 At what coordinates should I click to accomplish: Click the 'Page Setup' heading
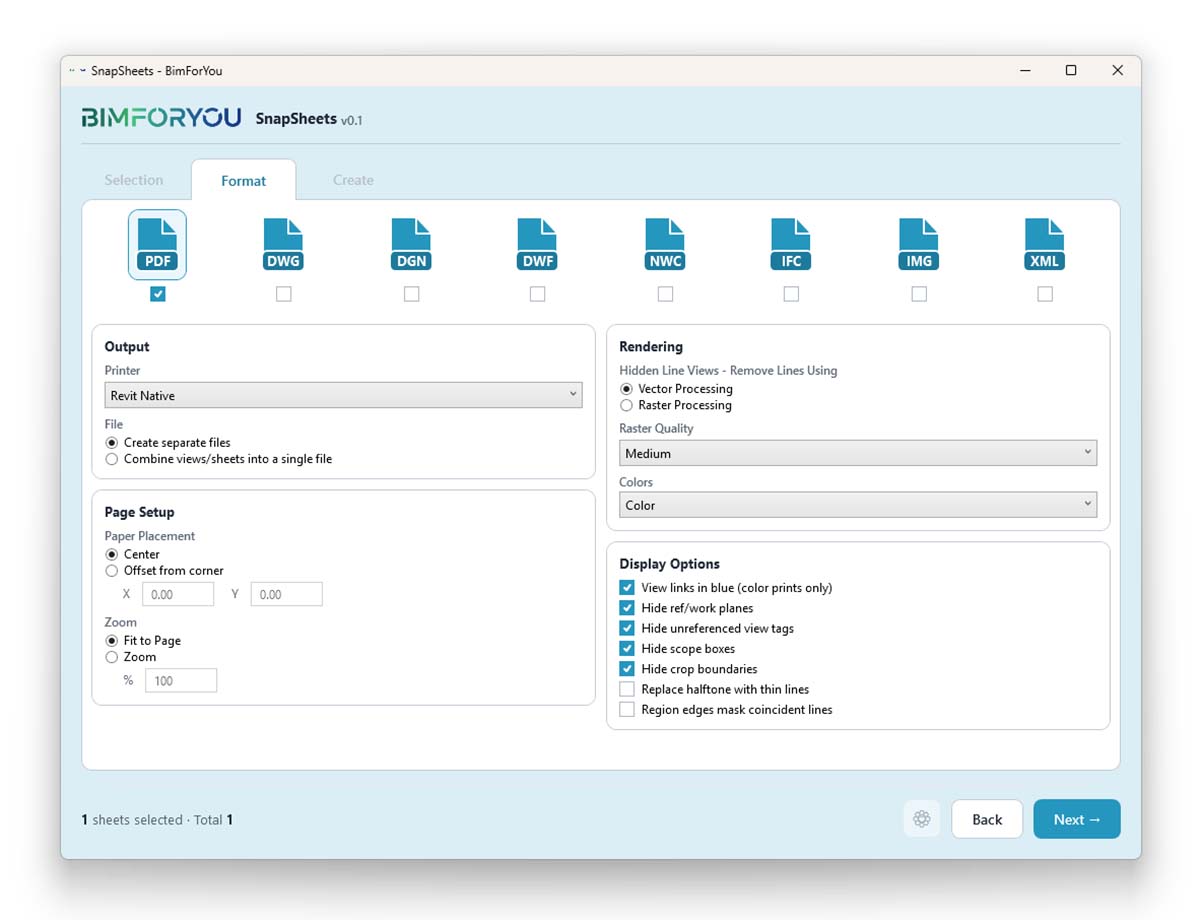(140, 512)
